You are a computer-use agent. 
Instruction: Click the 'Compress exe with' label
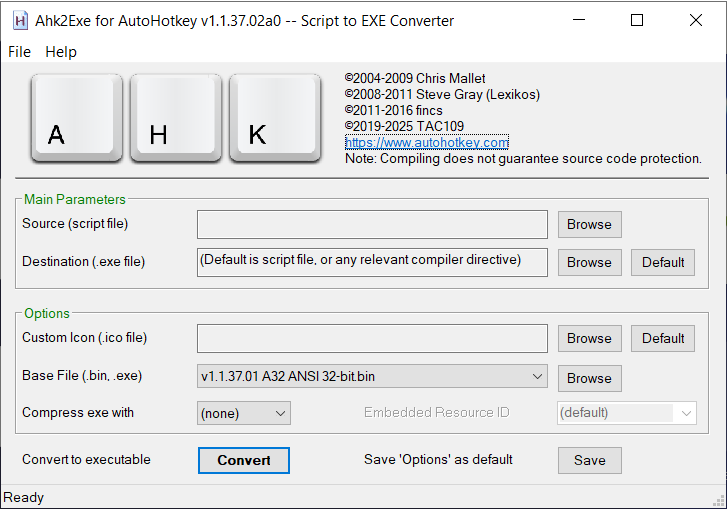tap(78, 413)
